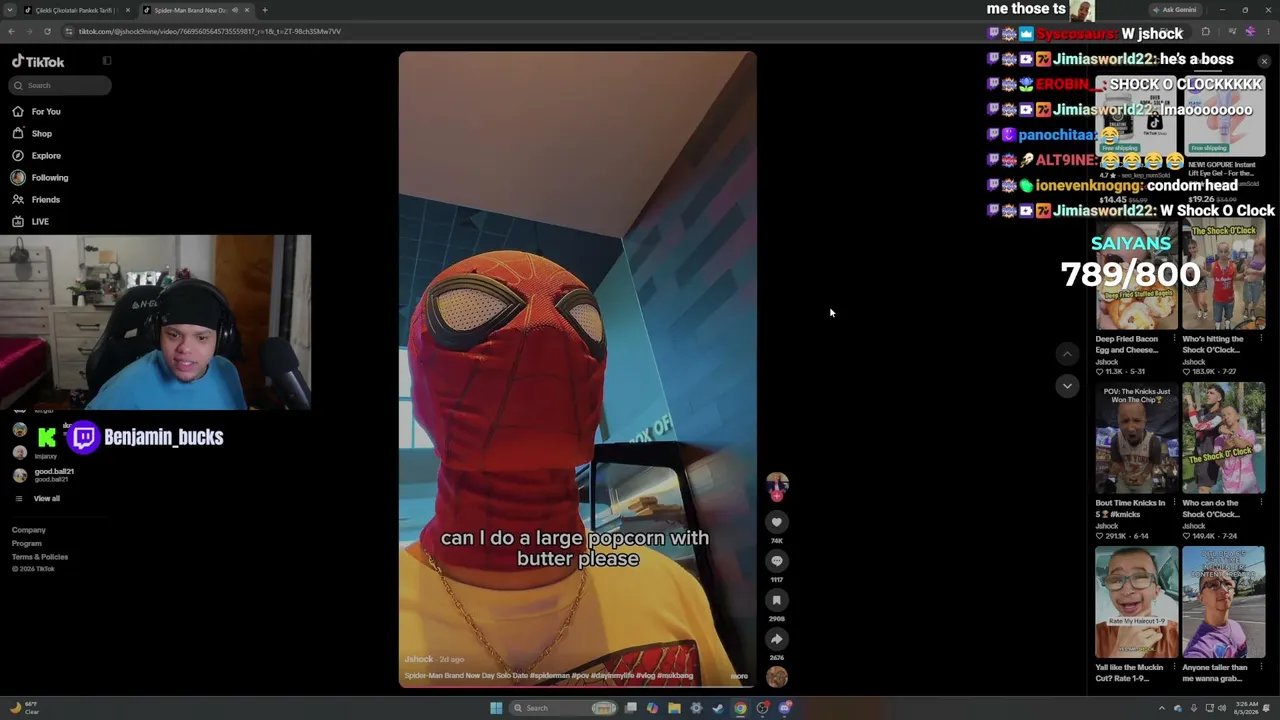Go to TikTok Shop
This screenshot has width=1280, height=720.
tap(32, 133)
